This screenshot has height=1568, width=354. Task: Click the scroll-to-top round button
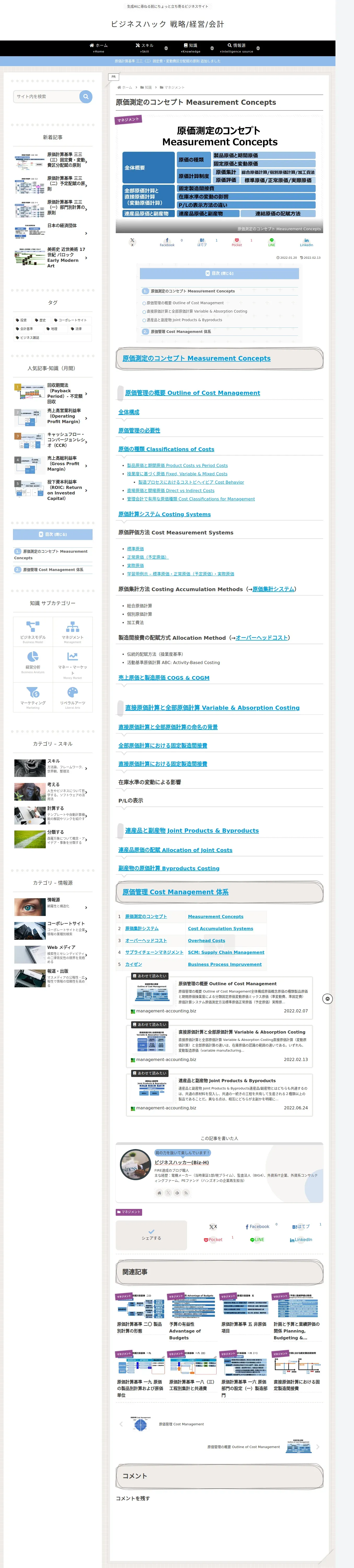point(327,999)
